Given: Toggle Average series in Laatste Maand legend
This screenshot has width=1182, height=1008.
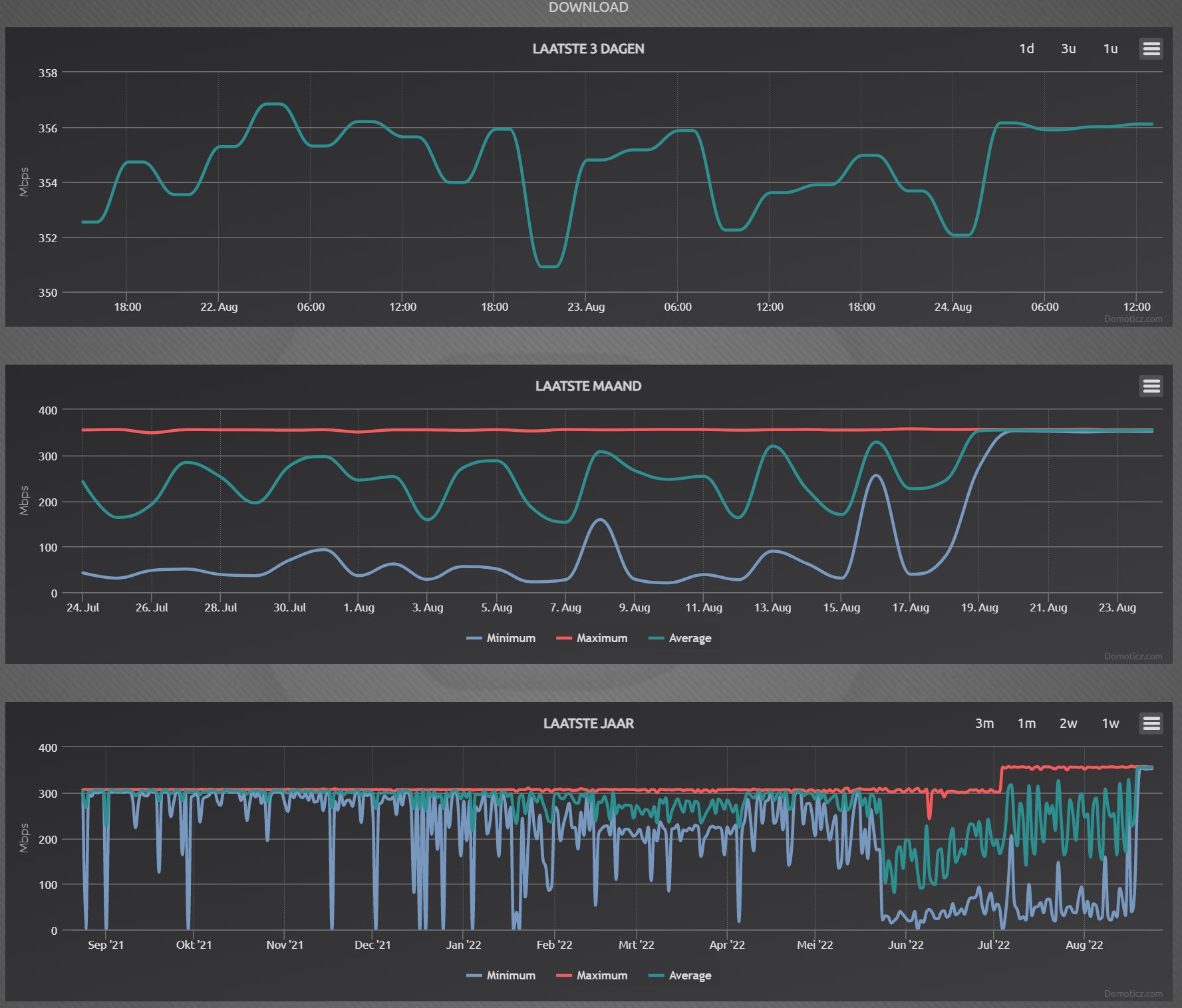Looking at the screenshot, I should click(x=680, y=638).
